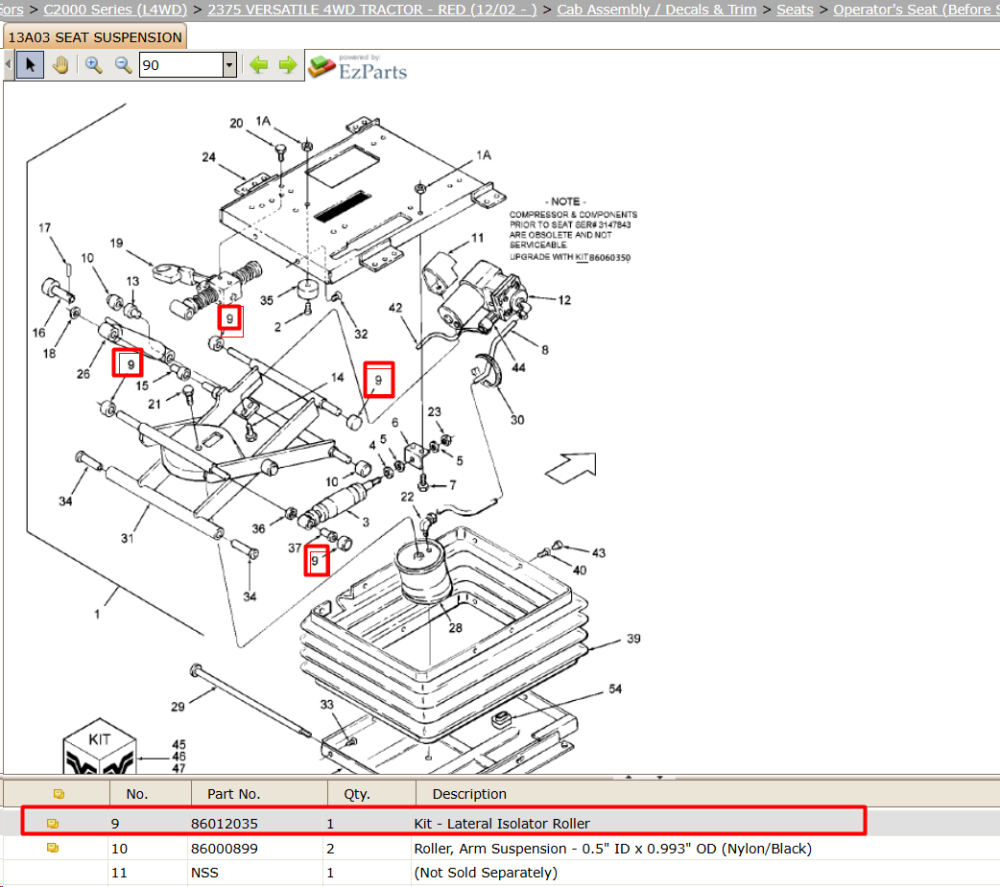This screenshot has height=887, width=1000.
Task: Click callout 36 in the diagram
Action: tap(258, 529)
